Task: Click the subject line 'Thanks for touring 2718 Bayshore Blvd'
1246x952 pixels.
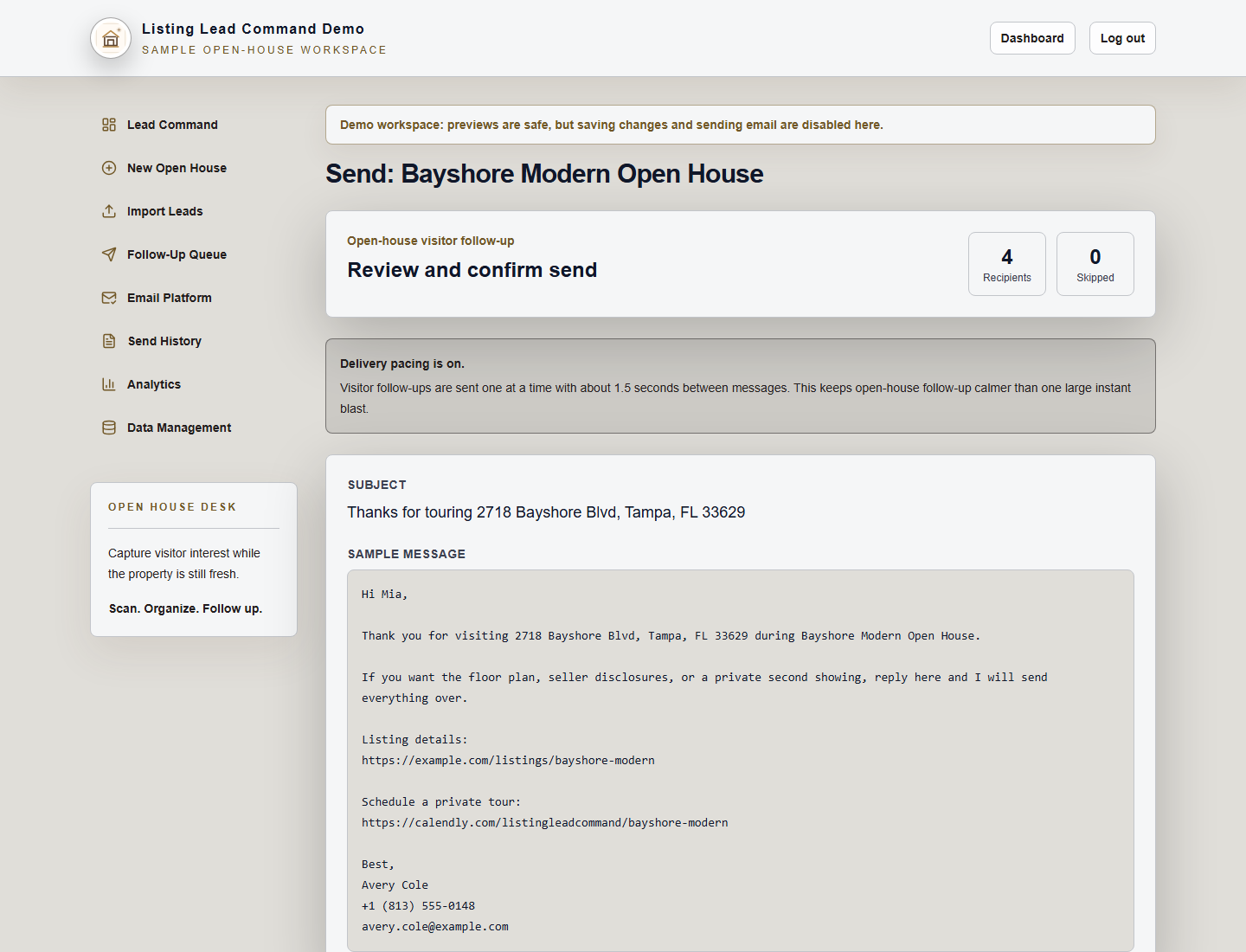Action: (x=546, y=512)
